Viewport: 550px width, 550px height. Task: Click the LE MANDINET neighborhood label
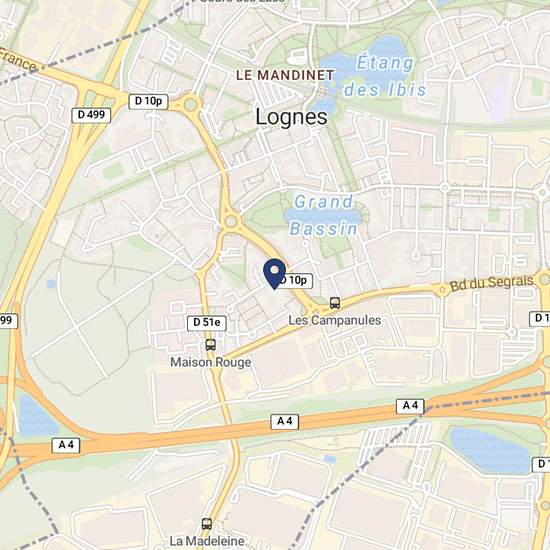(x=285, y=75)
